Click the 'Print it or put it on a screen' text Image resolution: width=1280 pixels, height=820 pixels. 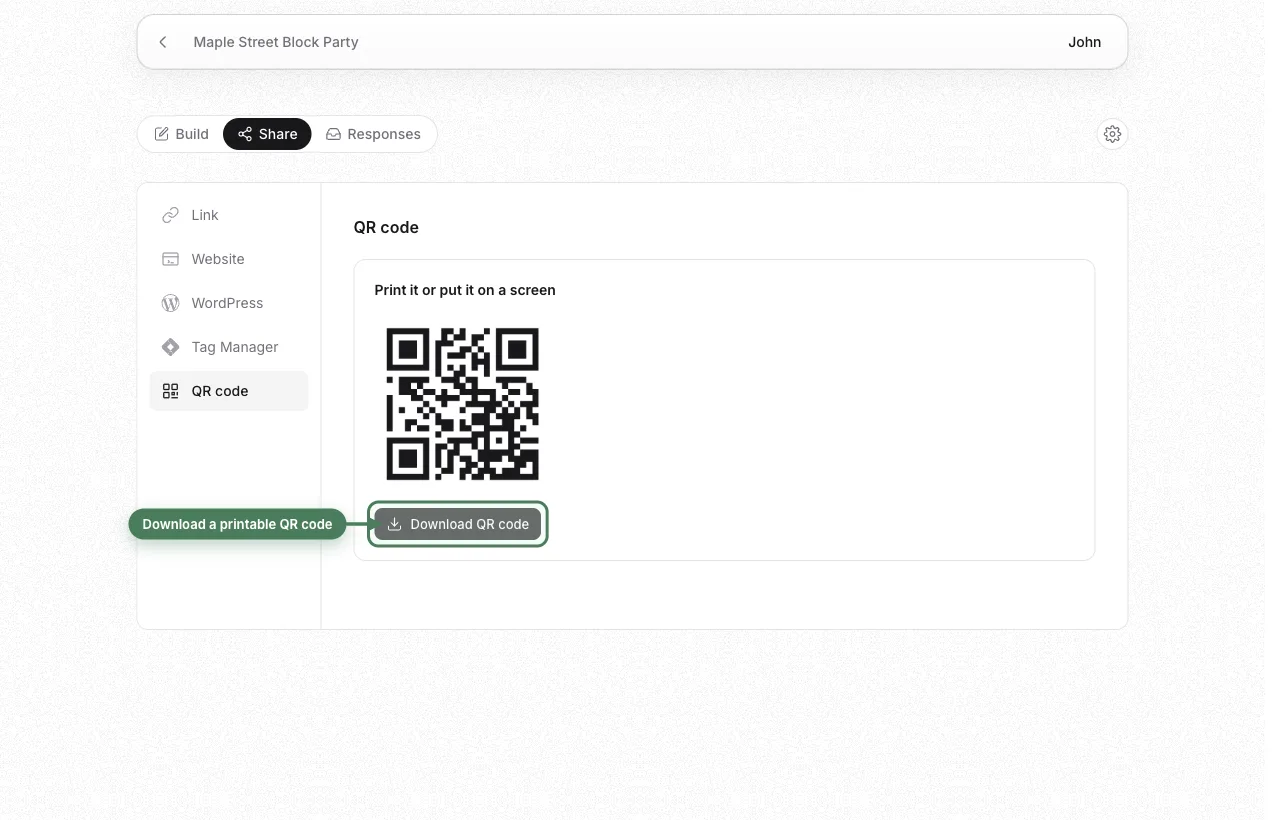[x=465, y=290]
